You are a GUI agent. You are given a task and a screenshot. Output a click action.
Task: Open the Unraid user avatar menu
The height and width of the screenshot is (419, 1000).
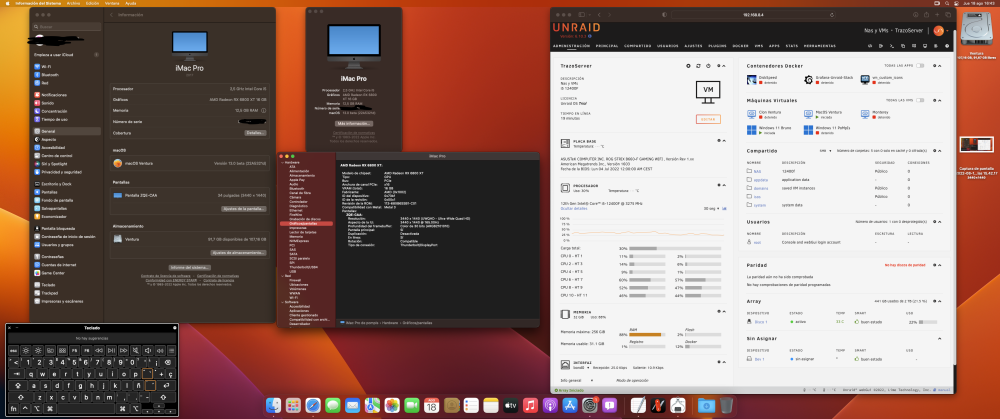(x=938, y=31)
